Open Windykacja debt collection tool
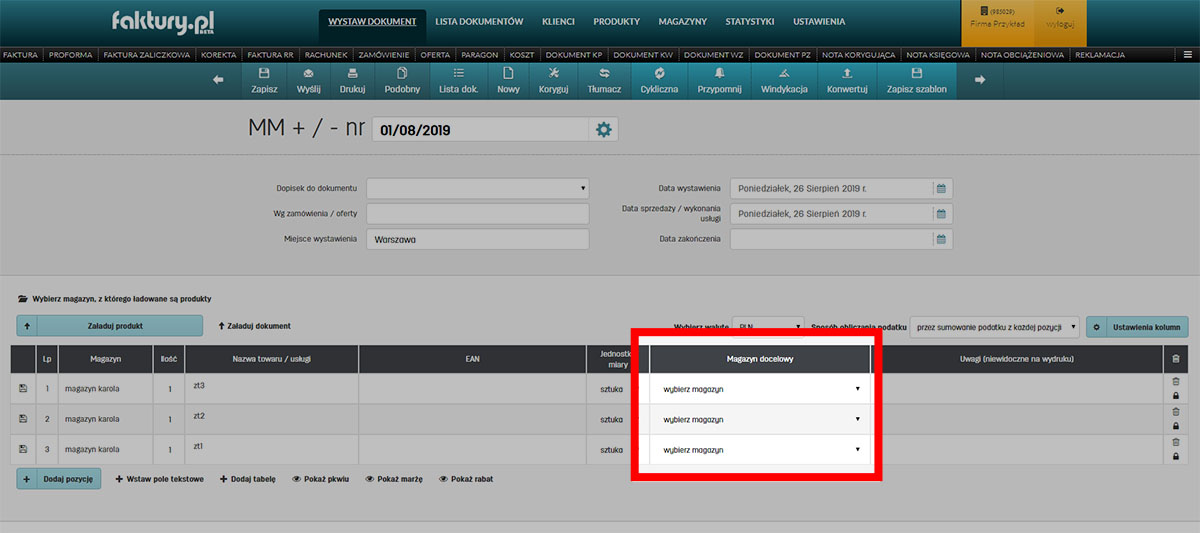Screen dimensions: 1200x533 tap(784, 81)
